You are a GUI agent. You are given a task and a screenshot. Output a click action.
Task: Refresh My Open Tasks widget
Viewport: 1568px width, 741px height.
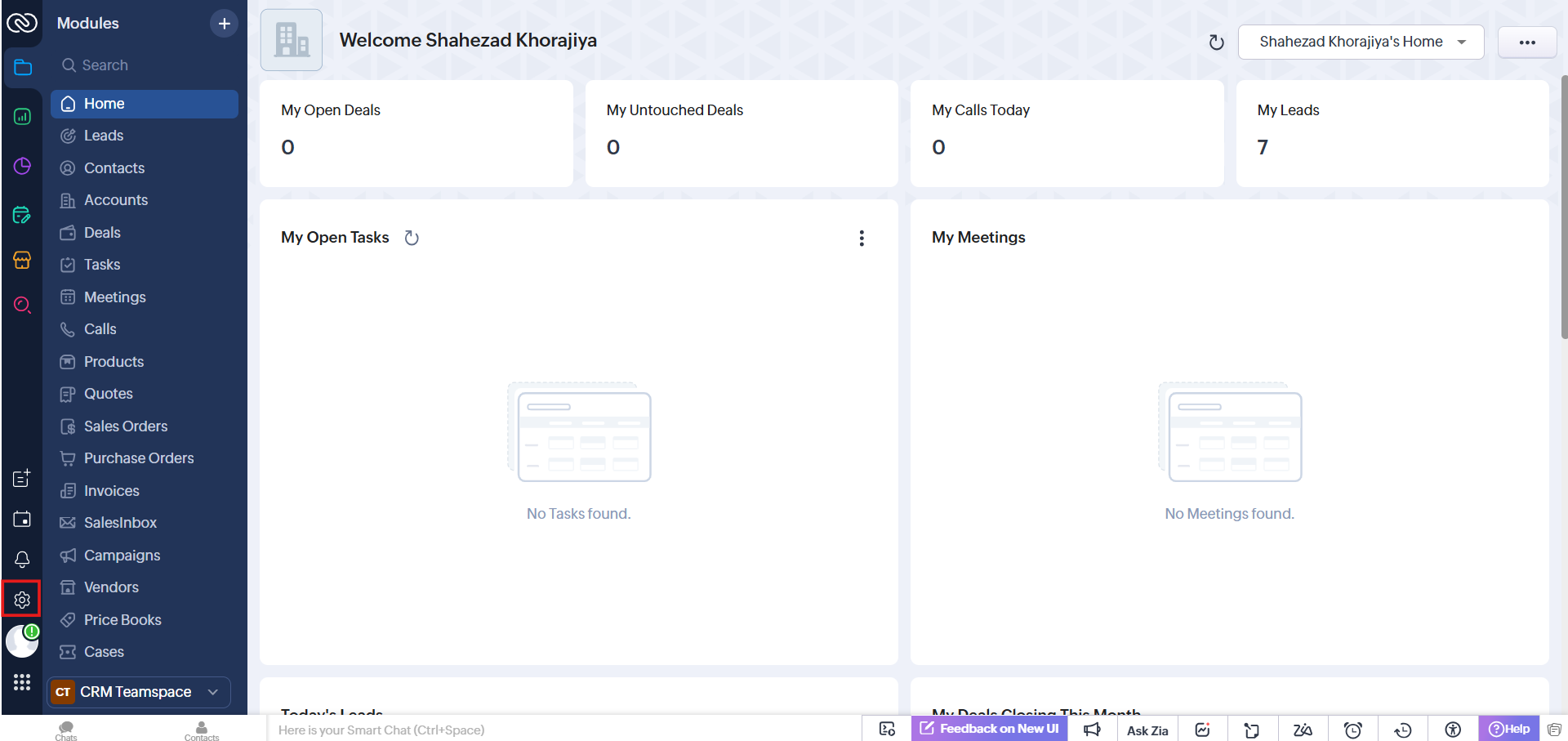412,238
